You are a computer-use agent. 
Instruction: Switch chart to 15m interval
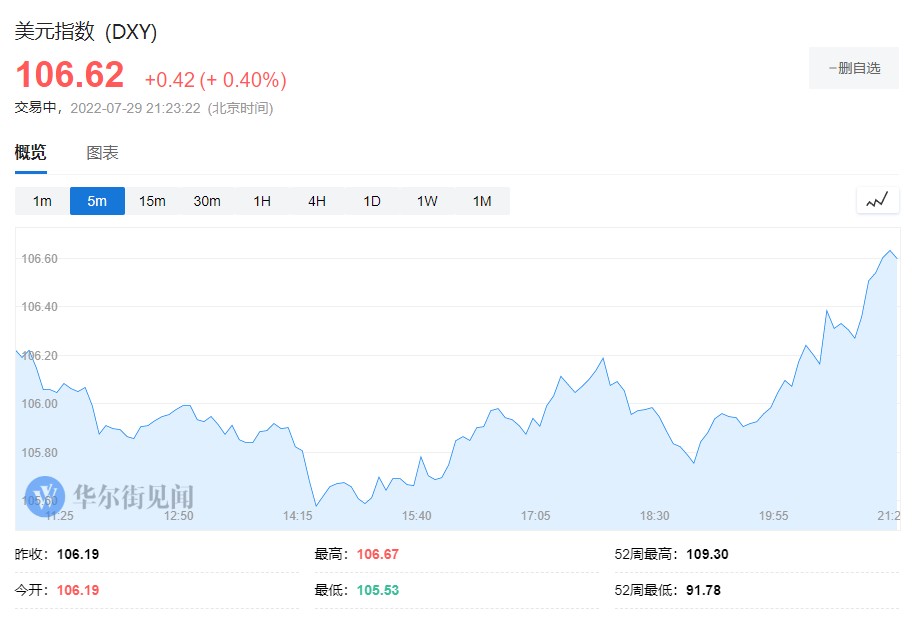point(152,201)
